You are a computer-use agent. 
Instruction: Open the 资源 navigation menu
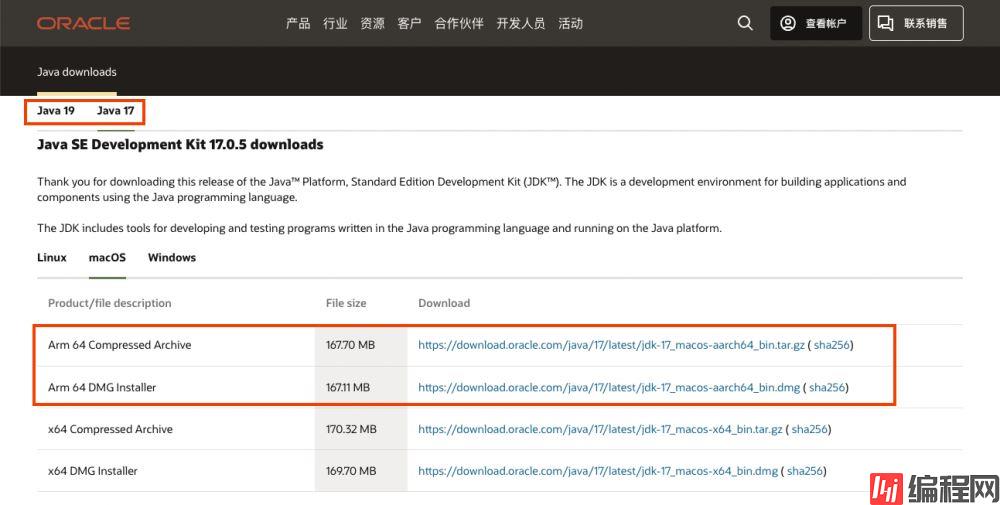[x=372, y=23]
